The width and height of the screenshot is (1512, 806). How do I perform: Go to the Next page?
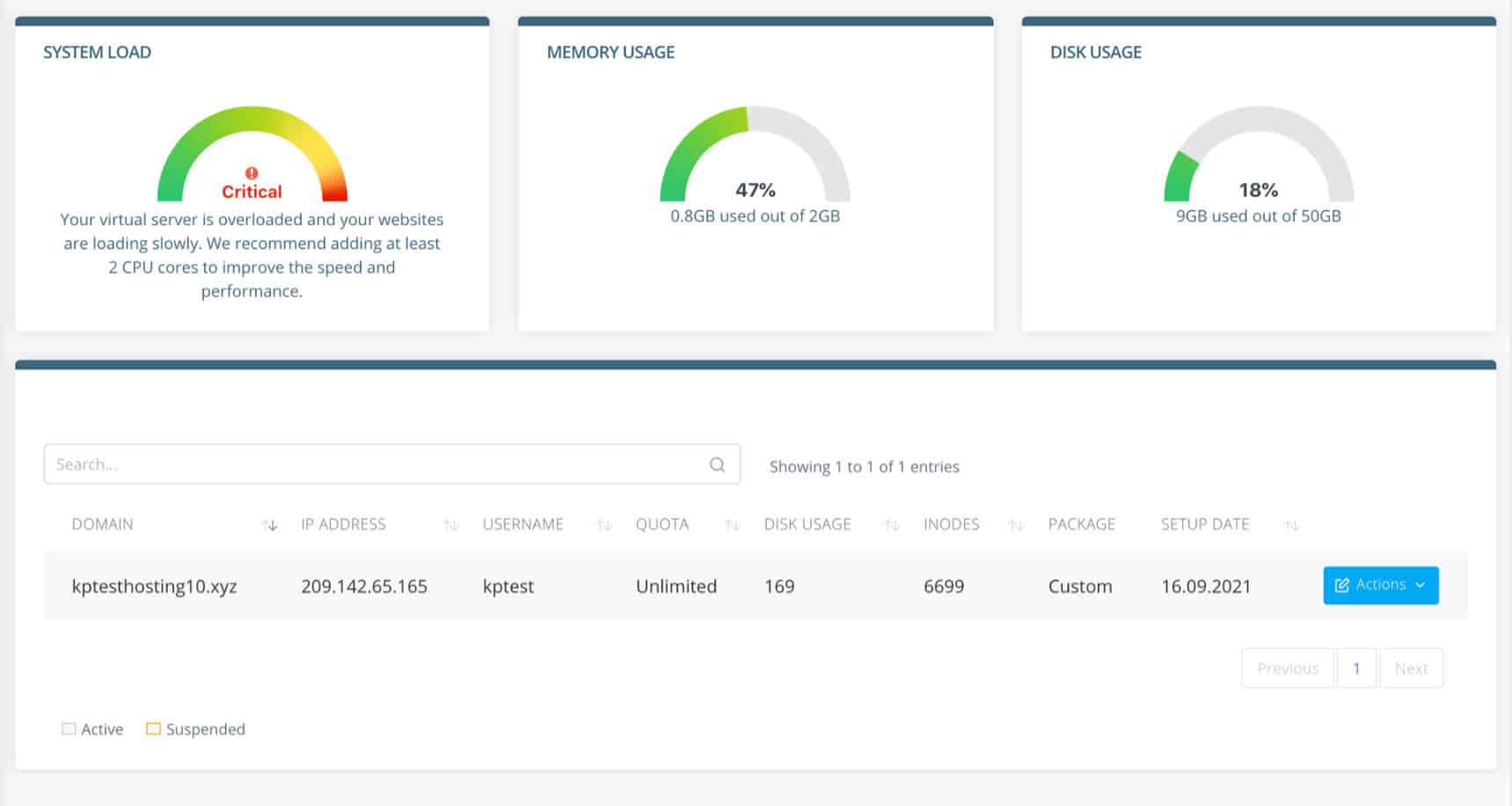click(x=1411, y=669)
